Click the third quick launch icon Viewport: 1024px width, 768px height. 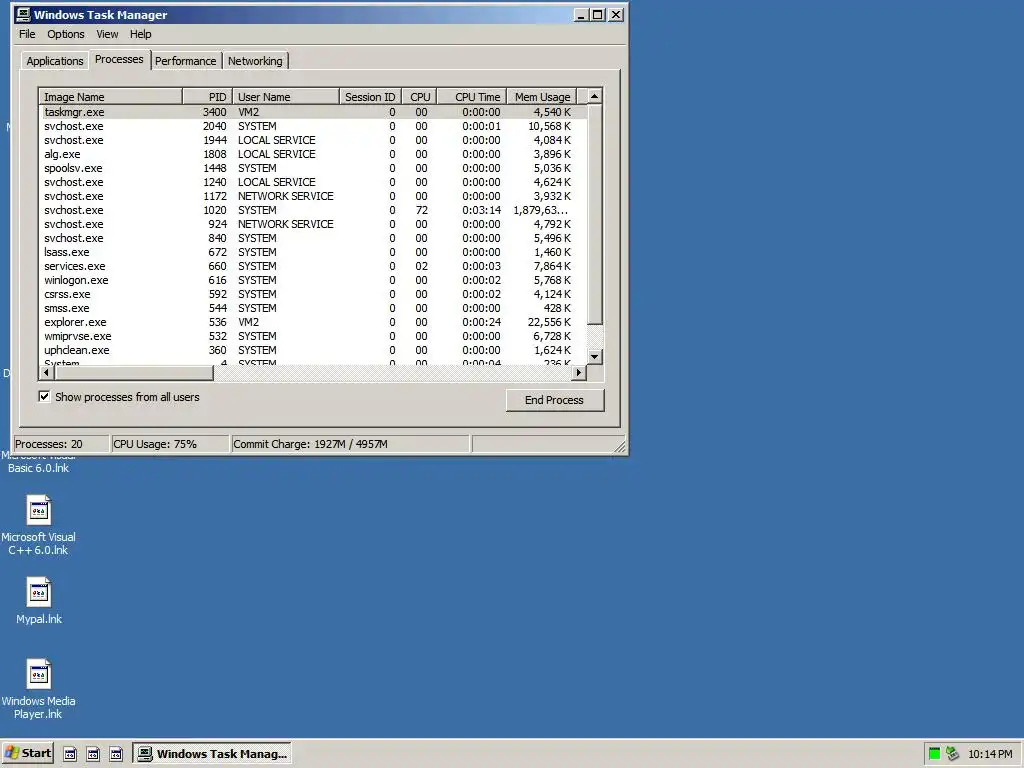(116, 754)
